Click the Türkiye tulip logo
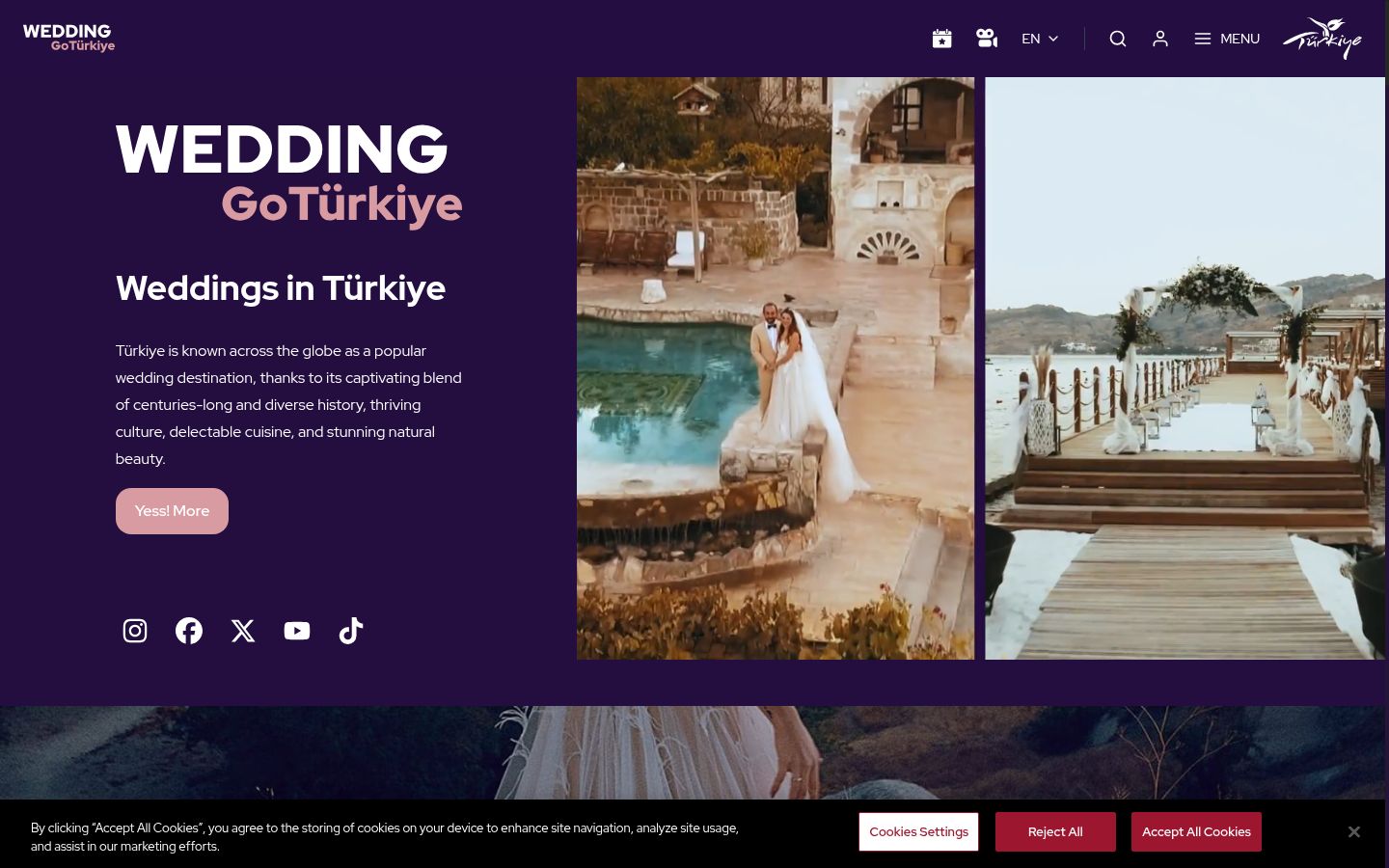The width and height of the screenshot is (1389, 868). click(1322, 39)
